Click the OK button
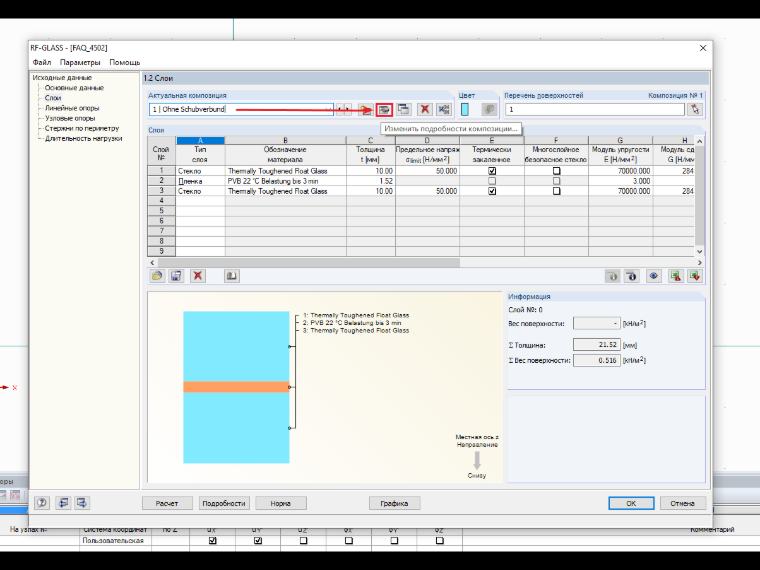 pos(631,503)
